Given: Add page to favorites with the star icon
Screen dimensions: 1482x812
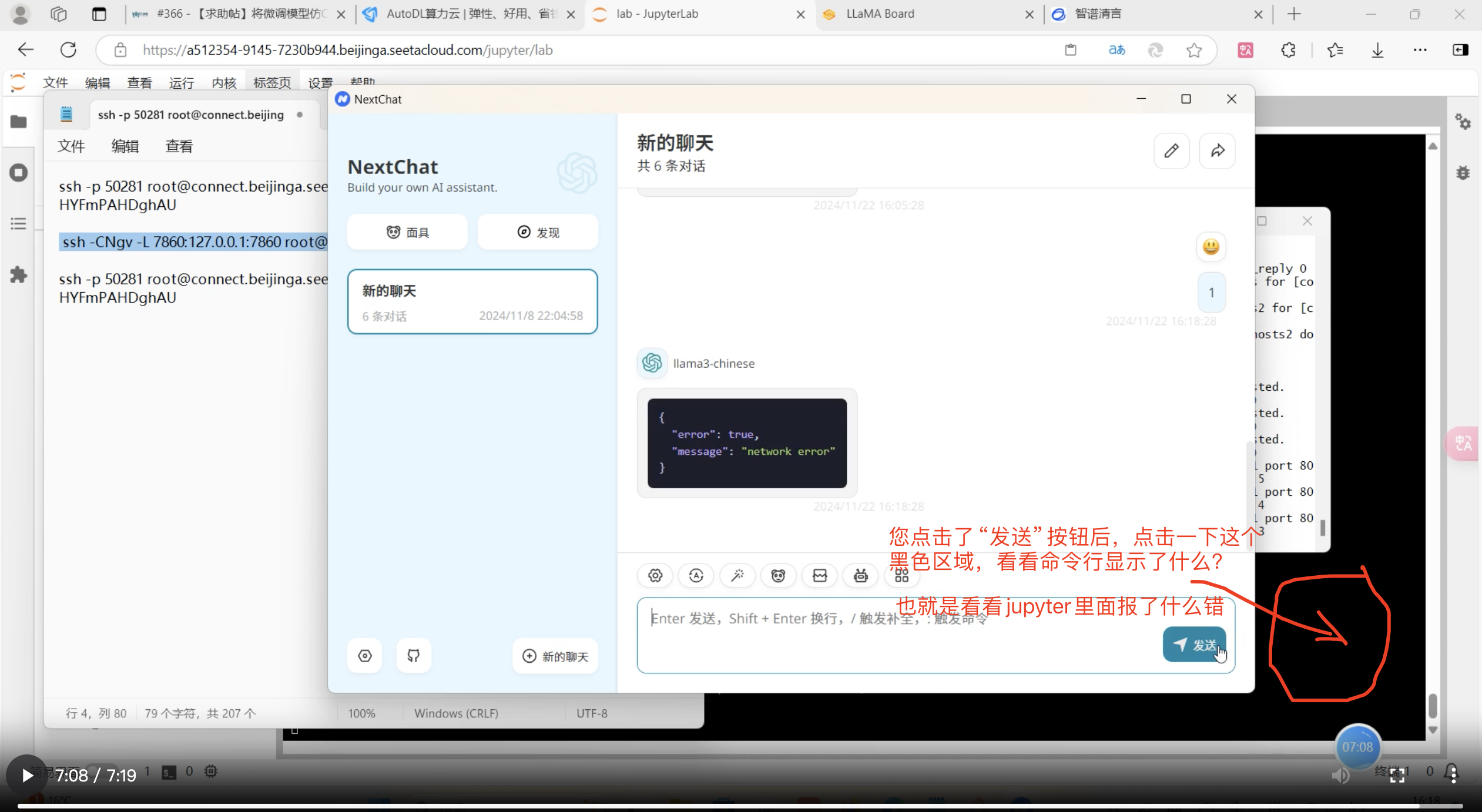Looking at the screenshot, I should pyautogui.click(x=1194, y=51).
